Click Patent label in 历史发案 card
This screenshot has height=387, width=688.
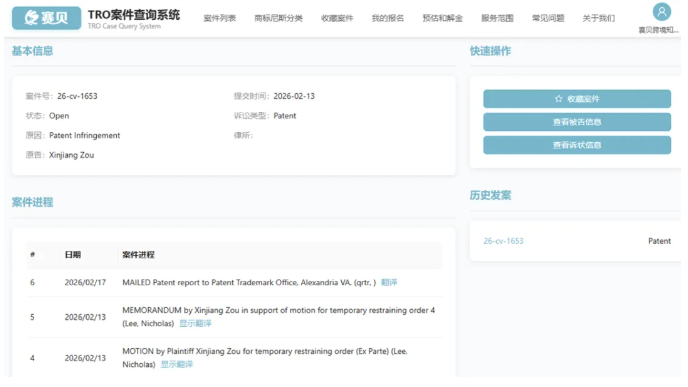659,241
